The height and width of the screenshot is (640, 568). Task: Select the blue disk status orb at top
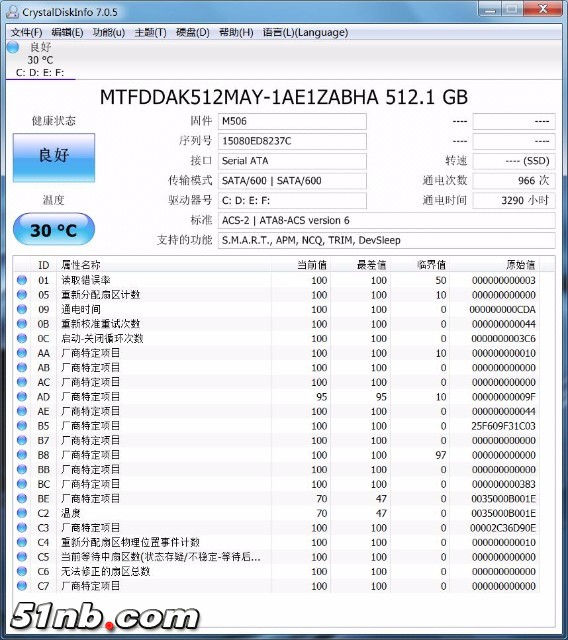pos(13,48)
